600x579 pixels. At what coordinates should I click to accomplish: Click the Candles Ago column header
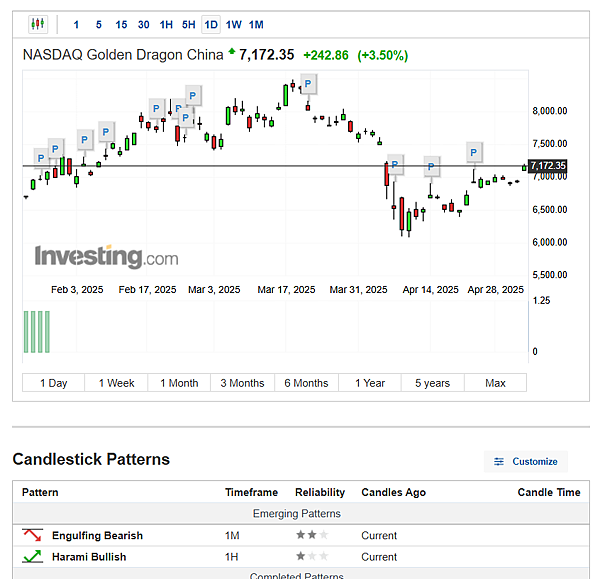(x=393, y=492)
